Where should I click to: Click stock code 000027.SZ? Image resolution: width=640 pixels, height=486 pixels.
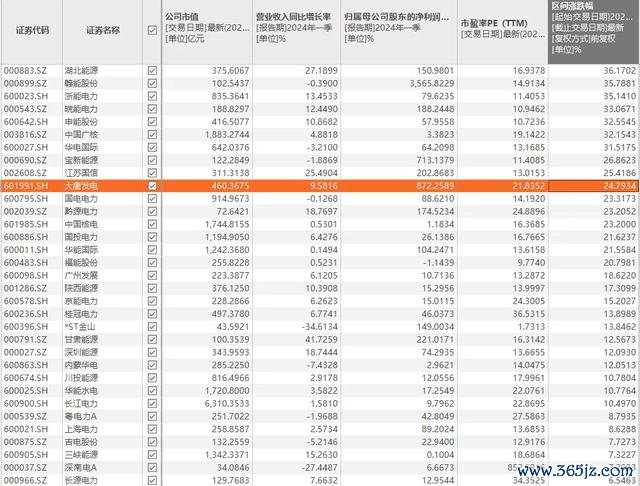click(x=25, y=352)
